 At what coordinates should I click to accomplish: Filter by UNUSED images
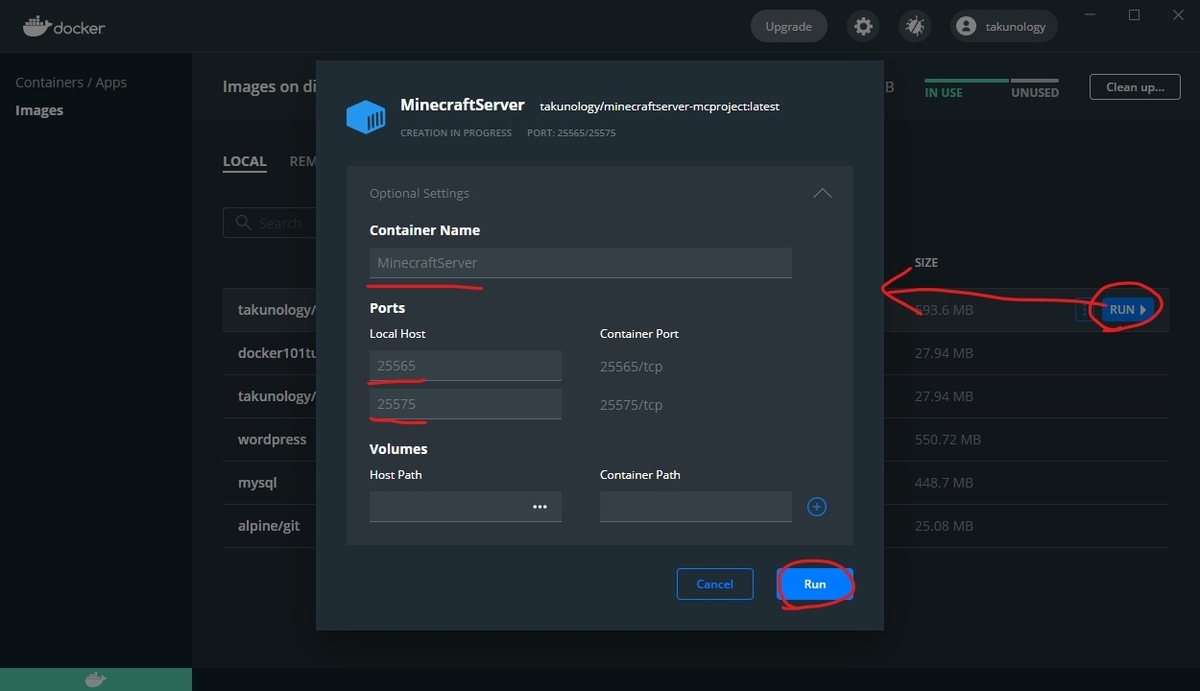pos(1035,92)
